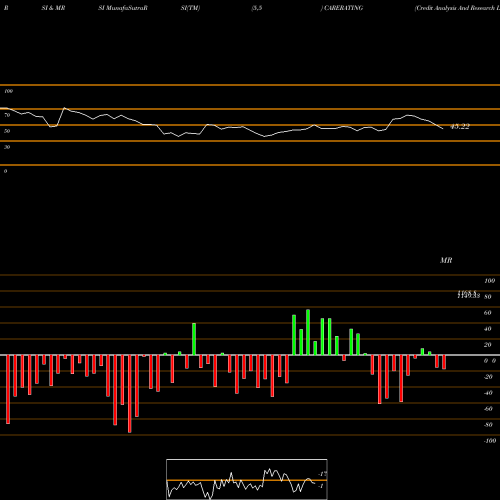
Task: Click the -80 label on MR axis
Action: [x=488, y=425]
